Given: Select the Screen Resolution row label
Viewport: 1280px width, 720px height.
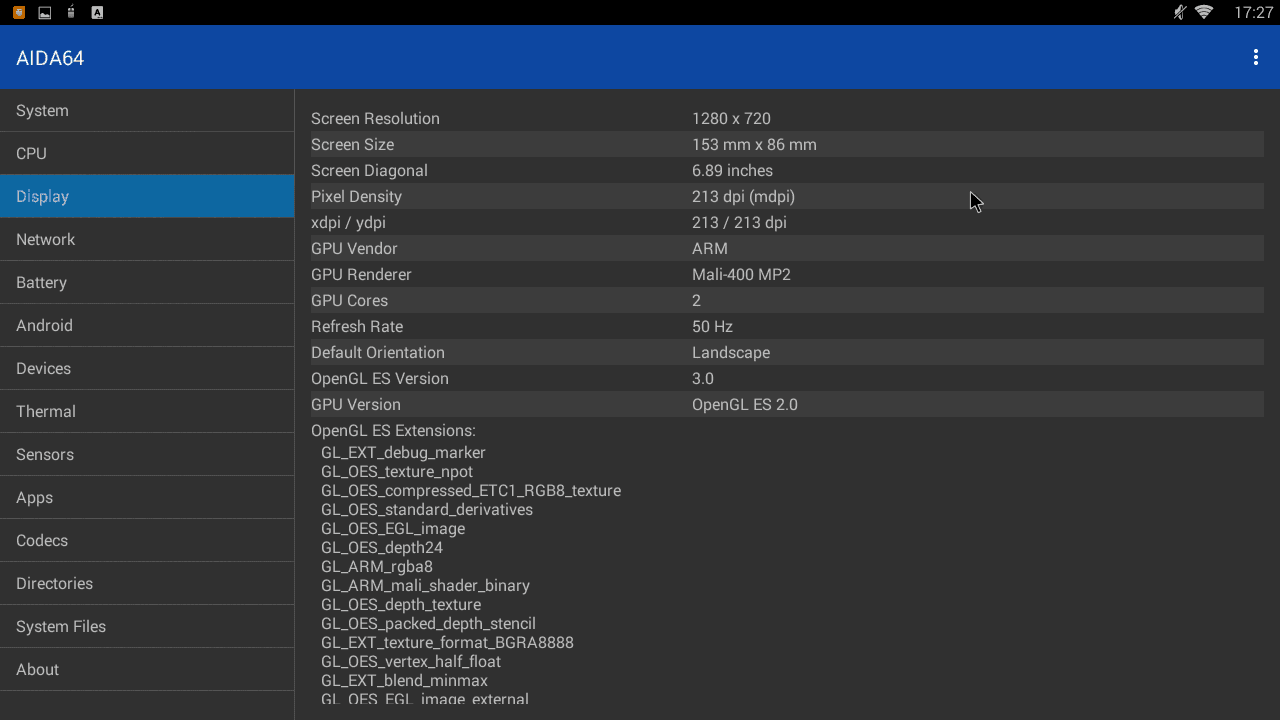Looking at the screenshot, I should 375,119.
